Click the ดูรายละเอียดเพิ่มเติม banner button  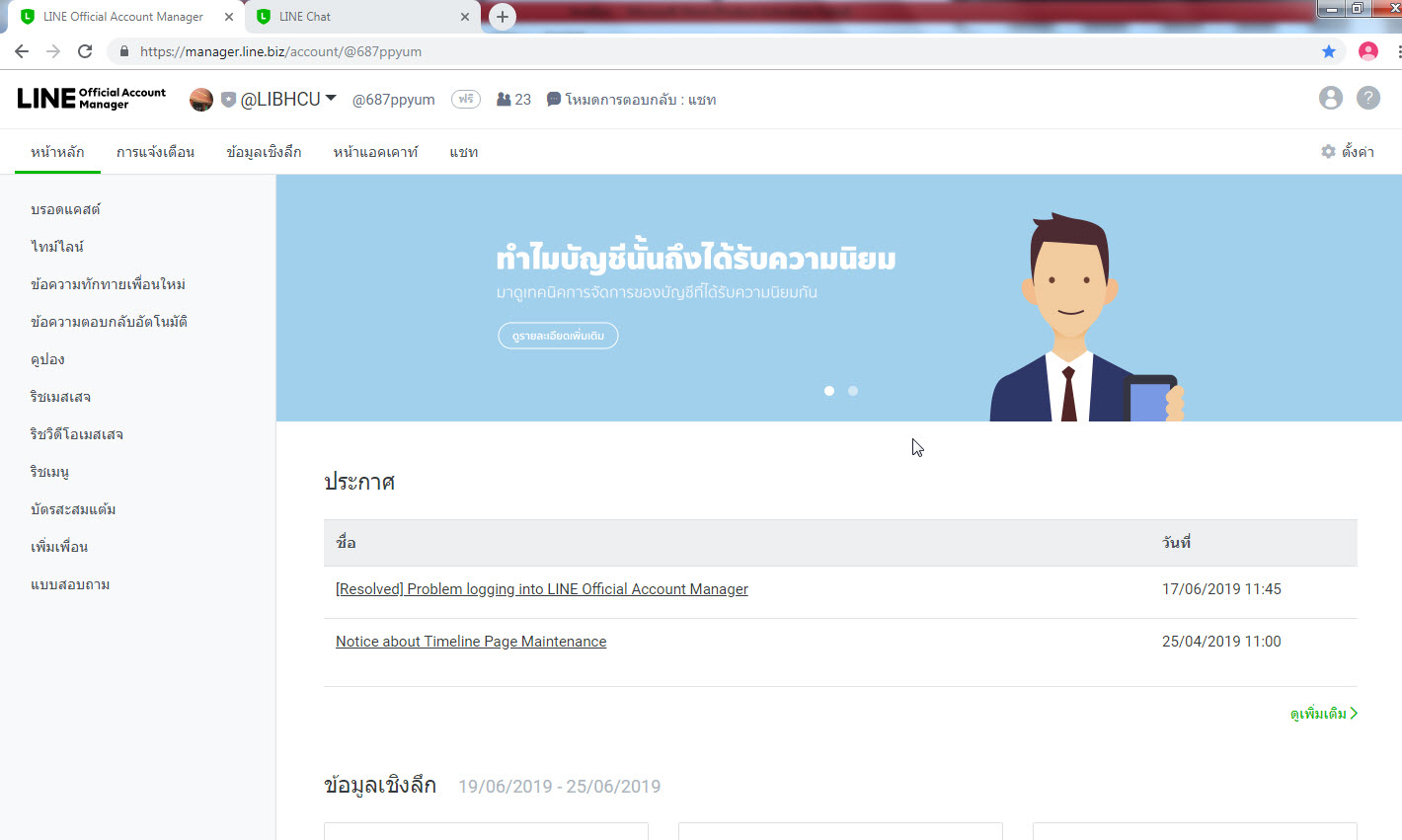[558, 336]
